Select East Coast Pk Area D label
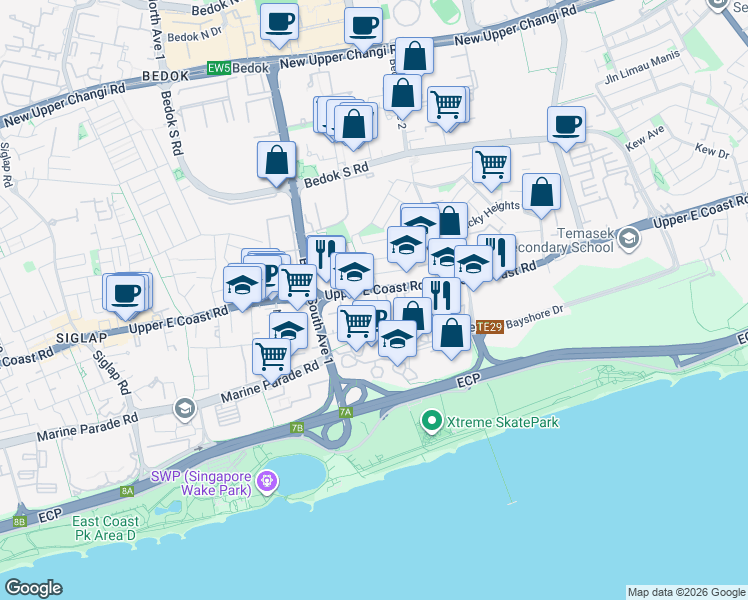The image size is (748, 600). [105, 528]
